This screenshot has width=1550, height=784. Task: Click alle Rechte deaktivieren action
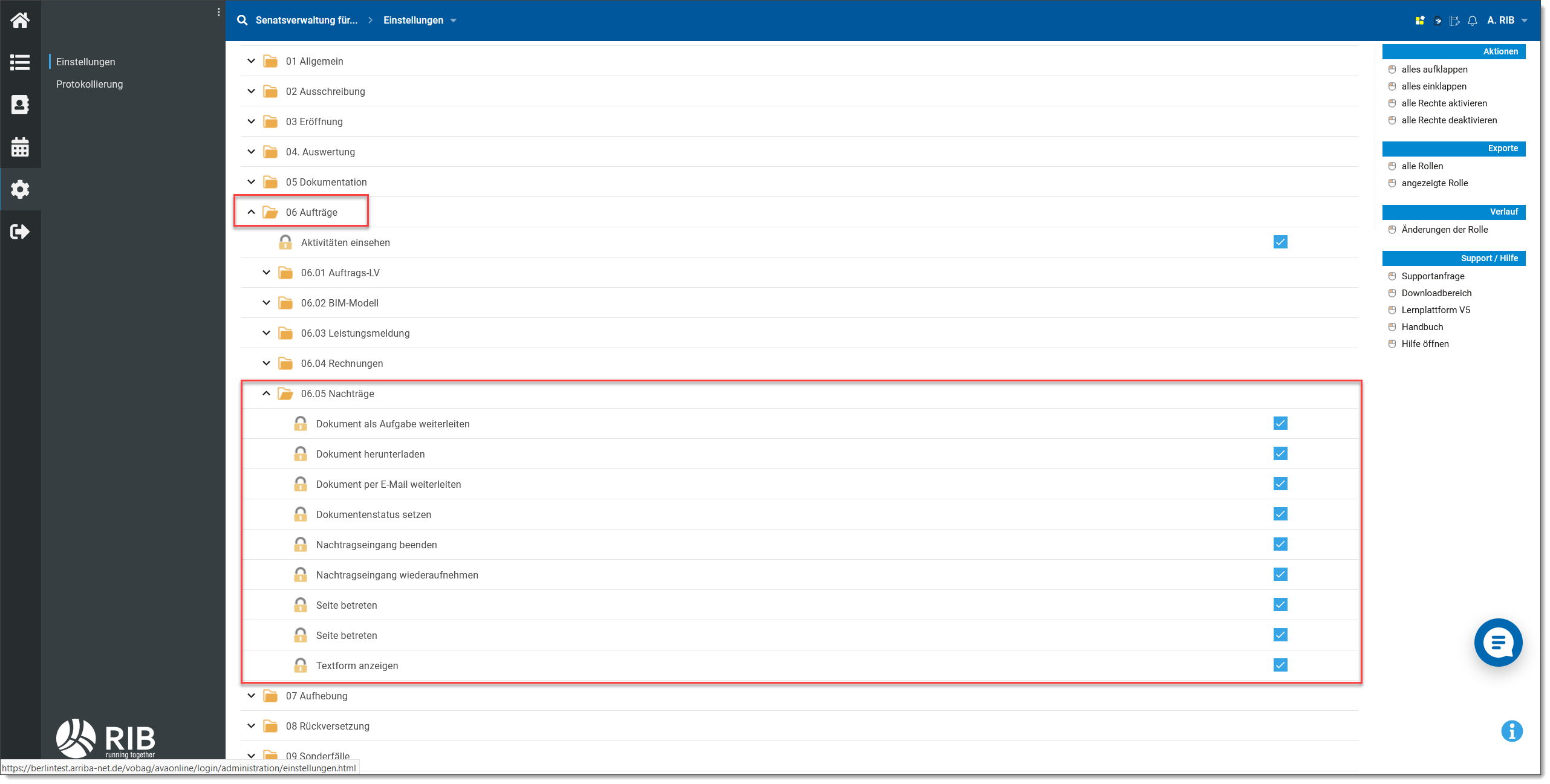pos(1449,120)
